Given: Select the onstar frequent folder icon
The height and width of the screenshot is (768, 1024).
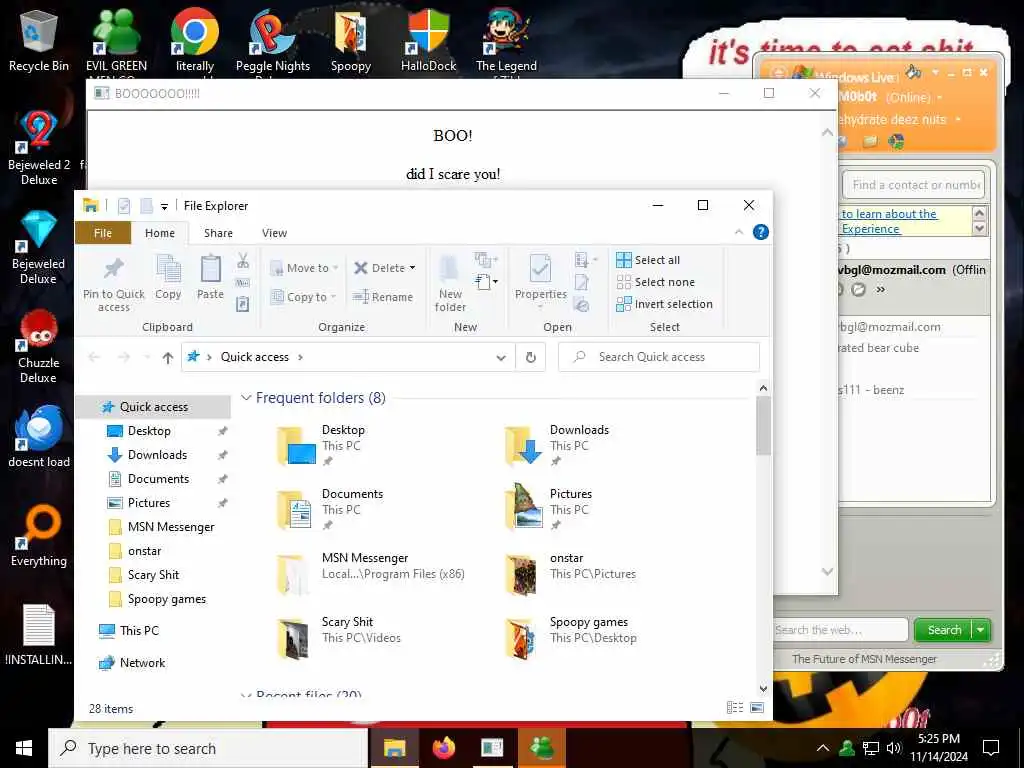Looking at the screenshot, I should pos(522,575).
